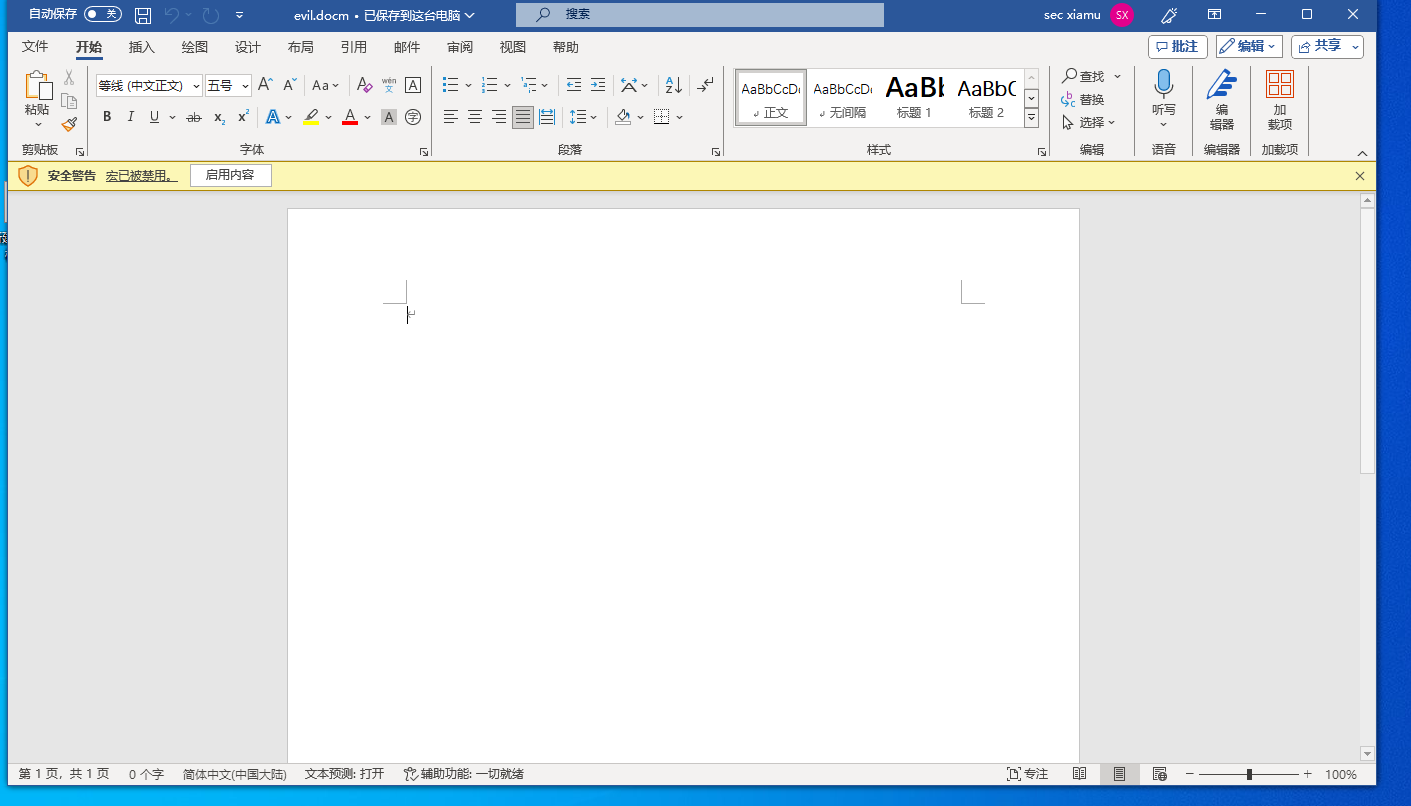The width and height of the screenshot is (1411, 806).
Task: Apply distributed alignment to the paragraph
Action: coord(547,117)
